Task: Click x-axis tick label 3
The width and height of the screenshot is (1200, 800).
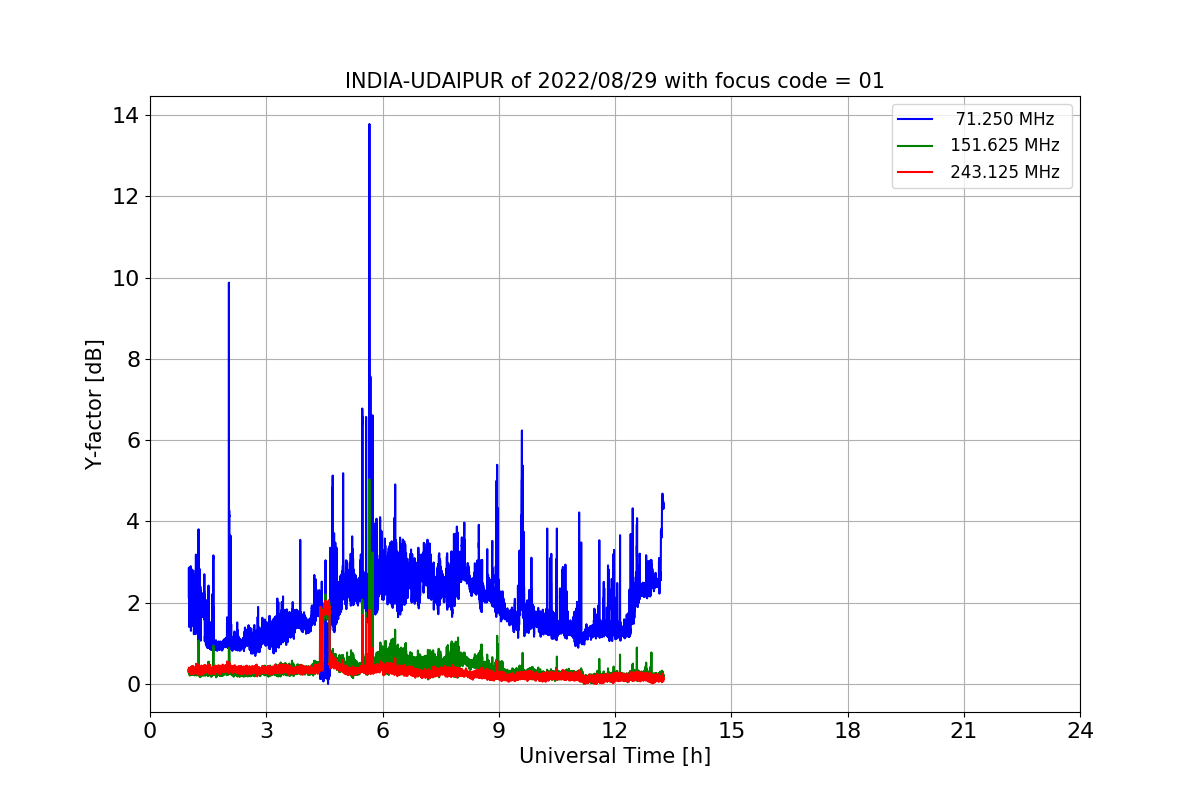Action: point(266,731)
